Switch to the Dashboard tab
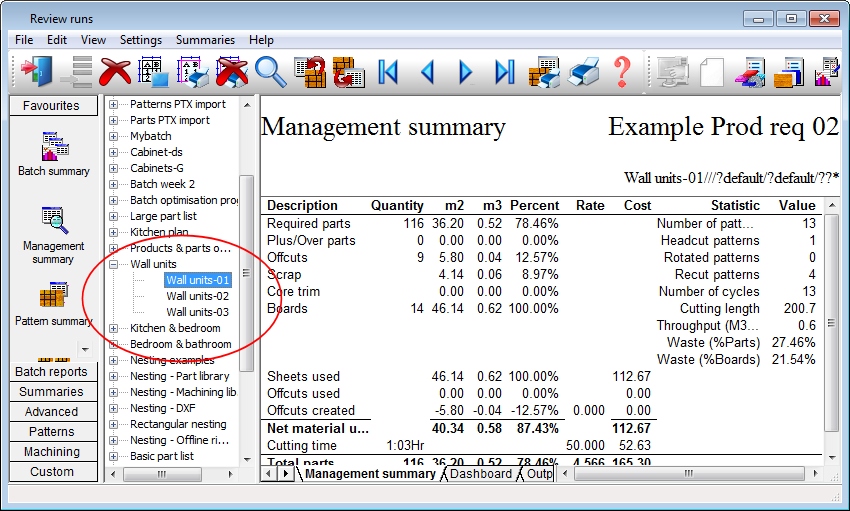This screenshot has height=511, width=850. (x=480, y=474)
